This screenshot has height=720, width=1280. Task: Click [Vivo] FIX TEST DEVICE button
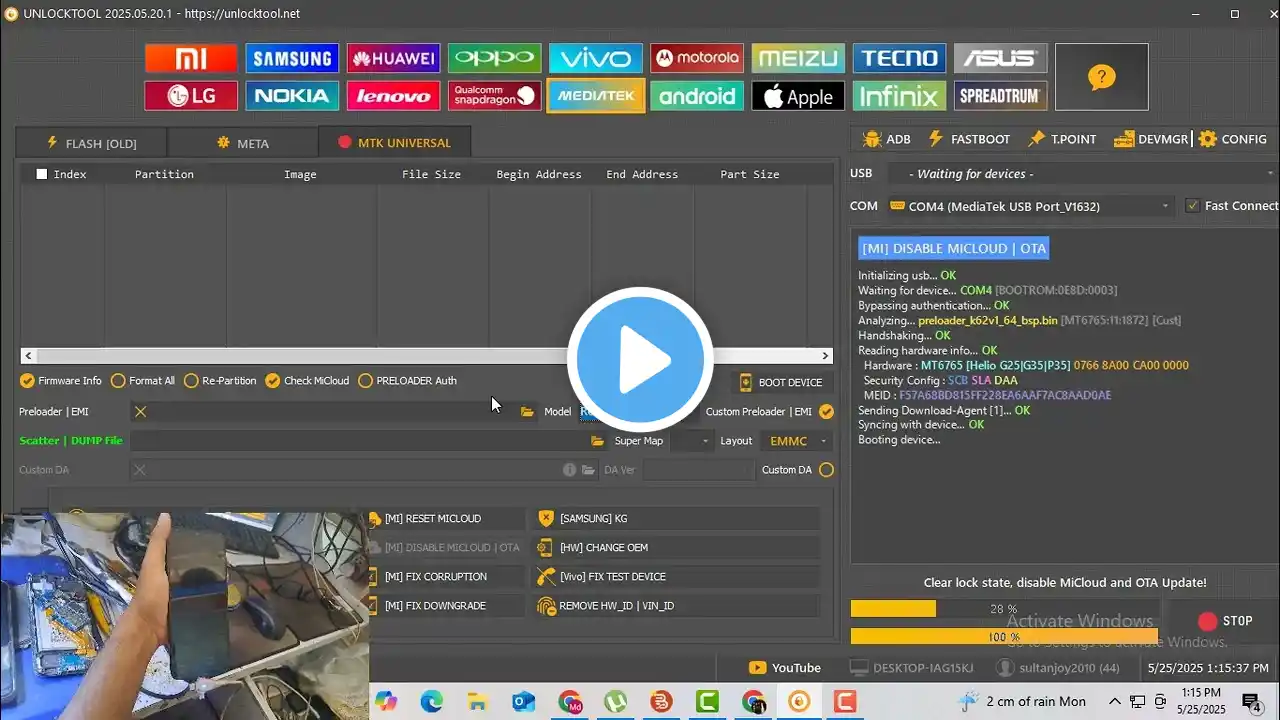[676, 577]
